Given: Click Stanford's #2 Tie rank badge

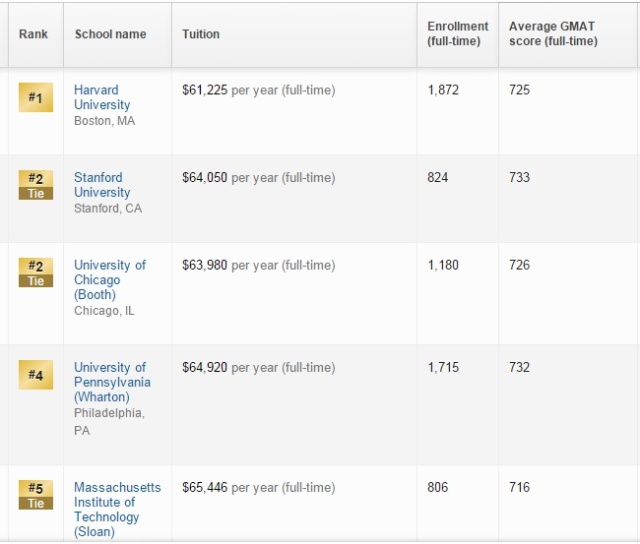Looking at the screenshot, I should click(x=35, y=185).
